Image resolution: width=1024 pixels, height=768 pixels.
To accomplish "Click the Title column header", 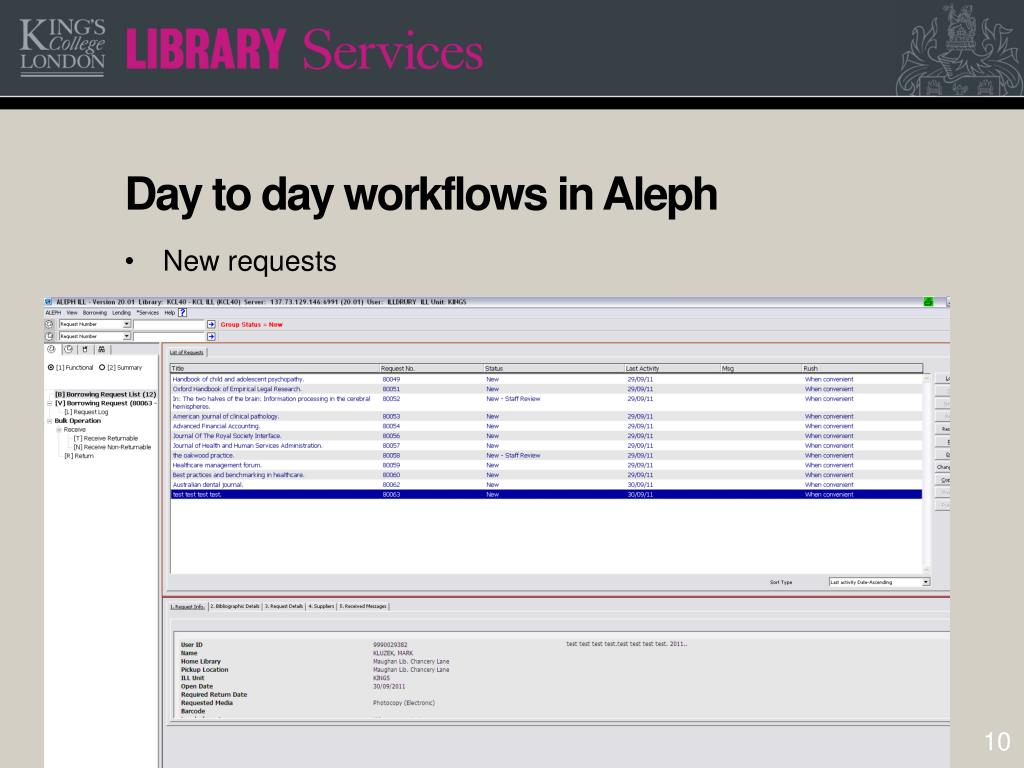I will (275, 368).
